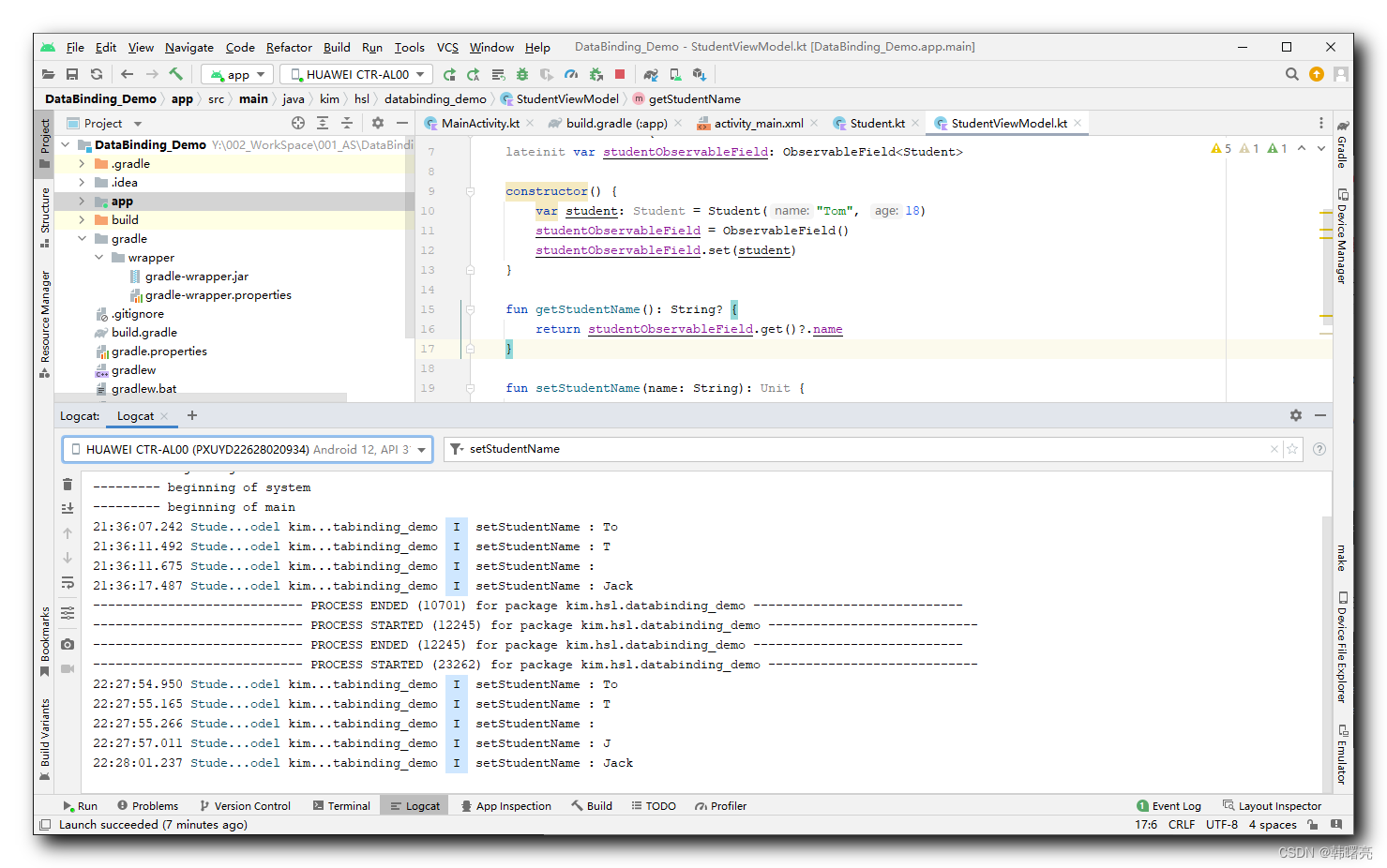Viewport: 1387px width, 868px height.
Task: Stop the running app with red square
Action: click(x=620, y=74)
